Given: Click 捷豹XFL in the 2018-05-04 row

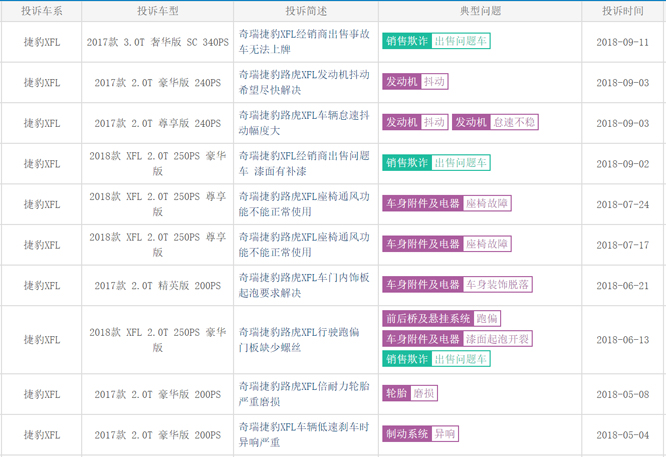Looking at the screenshot, I should coord(42,435).
